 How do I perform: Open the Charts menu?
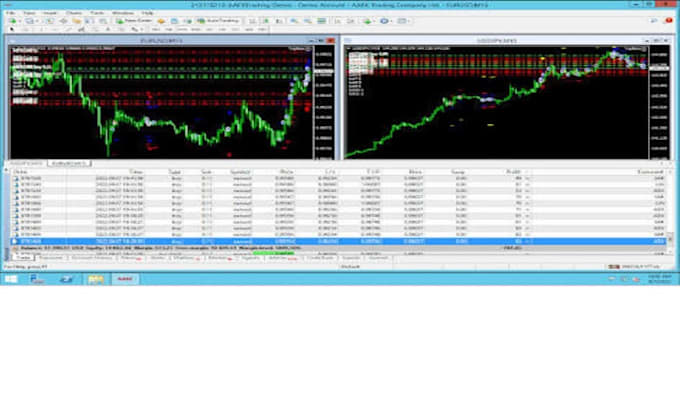coord(74,13)
